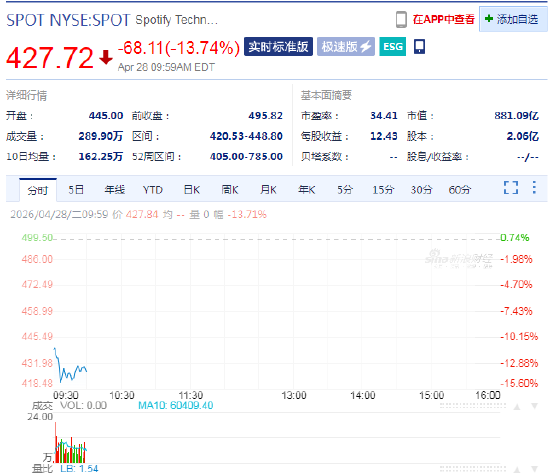Select the 60分 interval tab
550x474 pixels.
pos(460,190)
